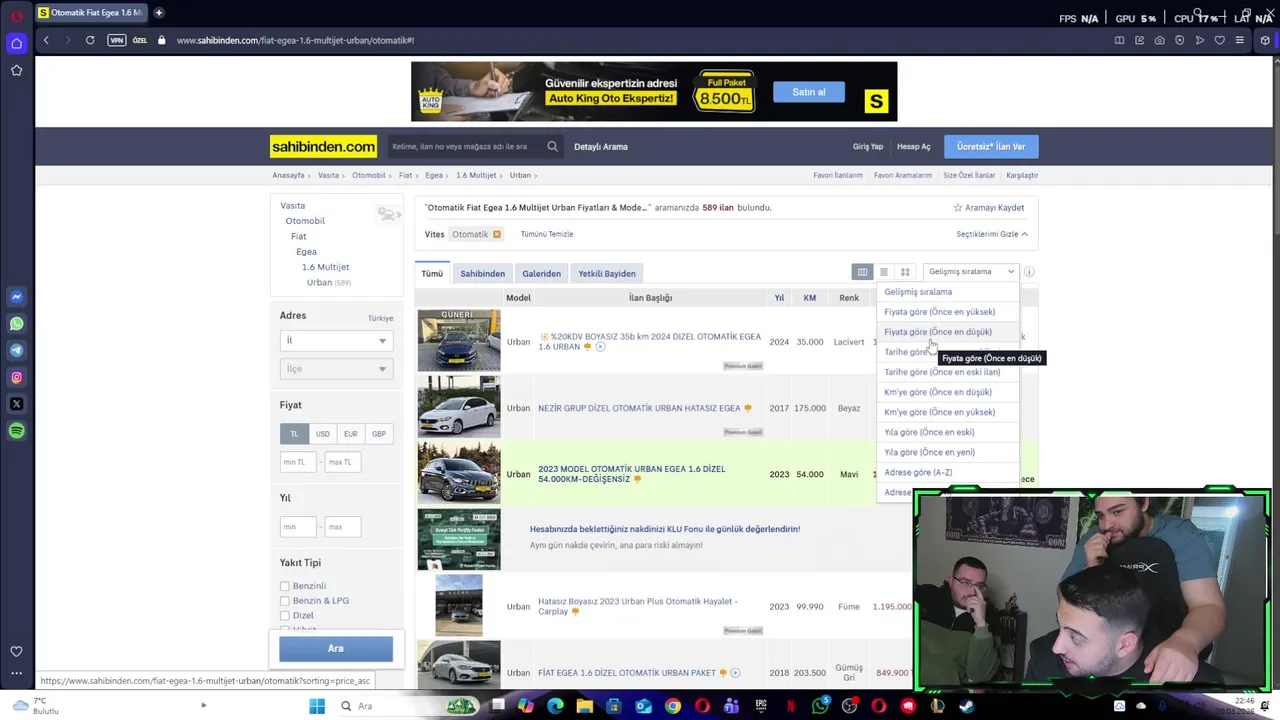Viewport: 1280px width, 720px height.
Task: Tick the Dizel fuel checkbox
Action: 284,616
